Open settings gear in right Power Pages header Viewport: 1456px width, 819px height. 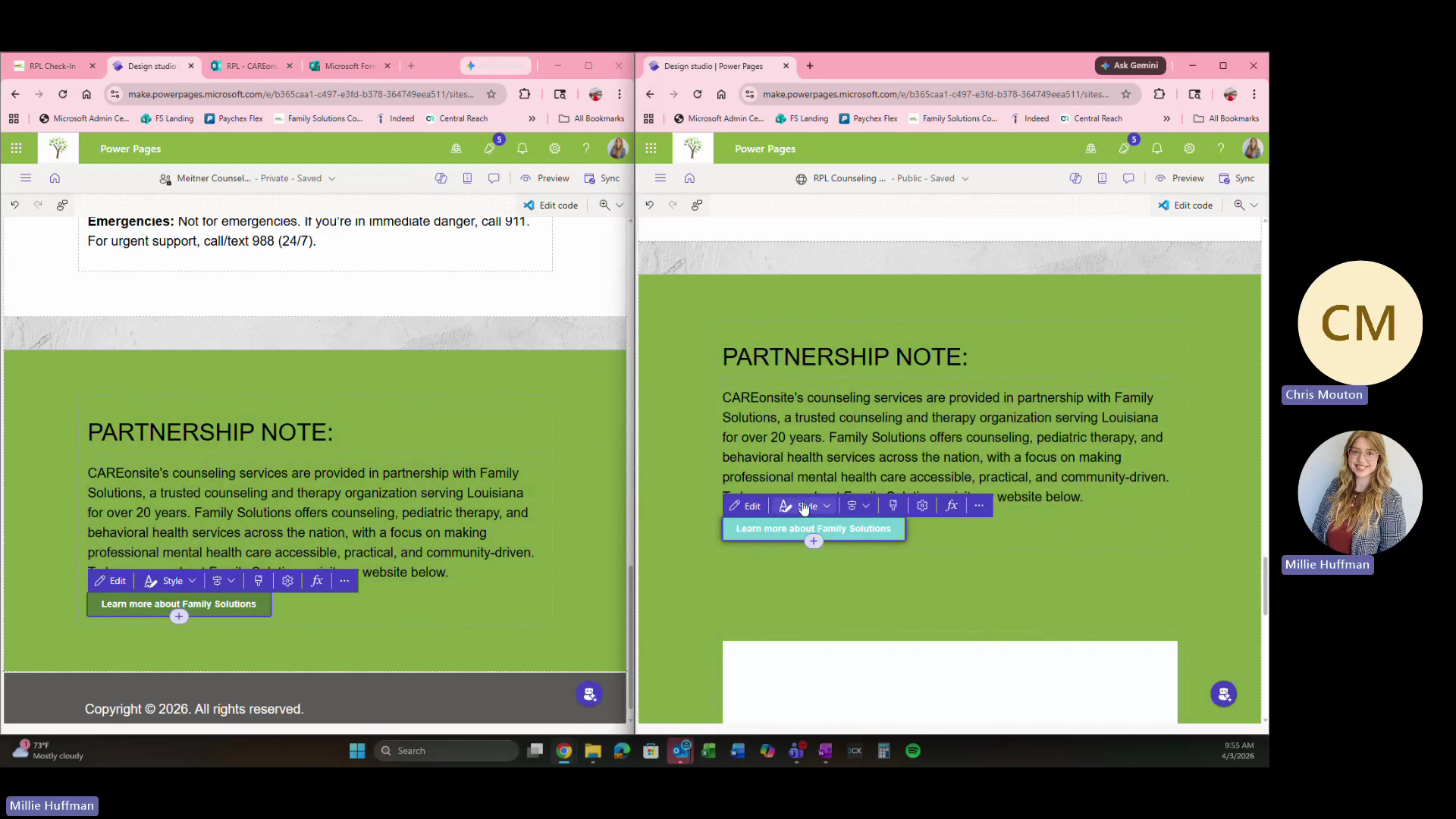click(x=1189, y=149)
